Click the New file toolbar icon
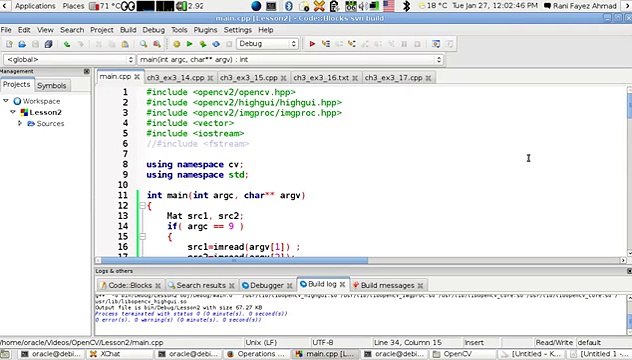This screenshot has width=632, height=360. 9,44
